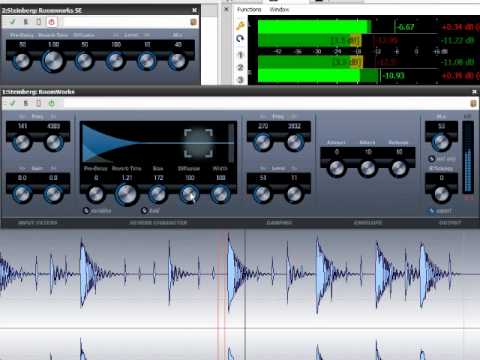Click RoomWorks SE Diffusion knob

pos(84,61)
